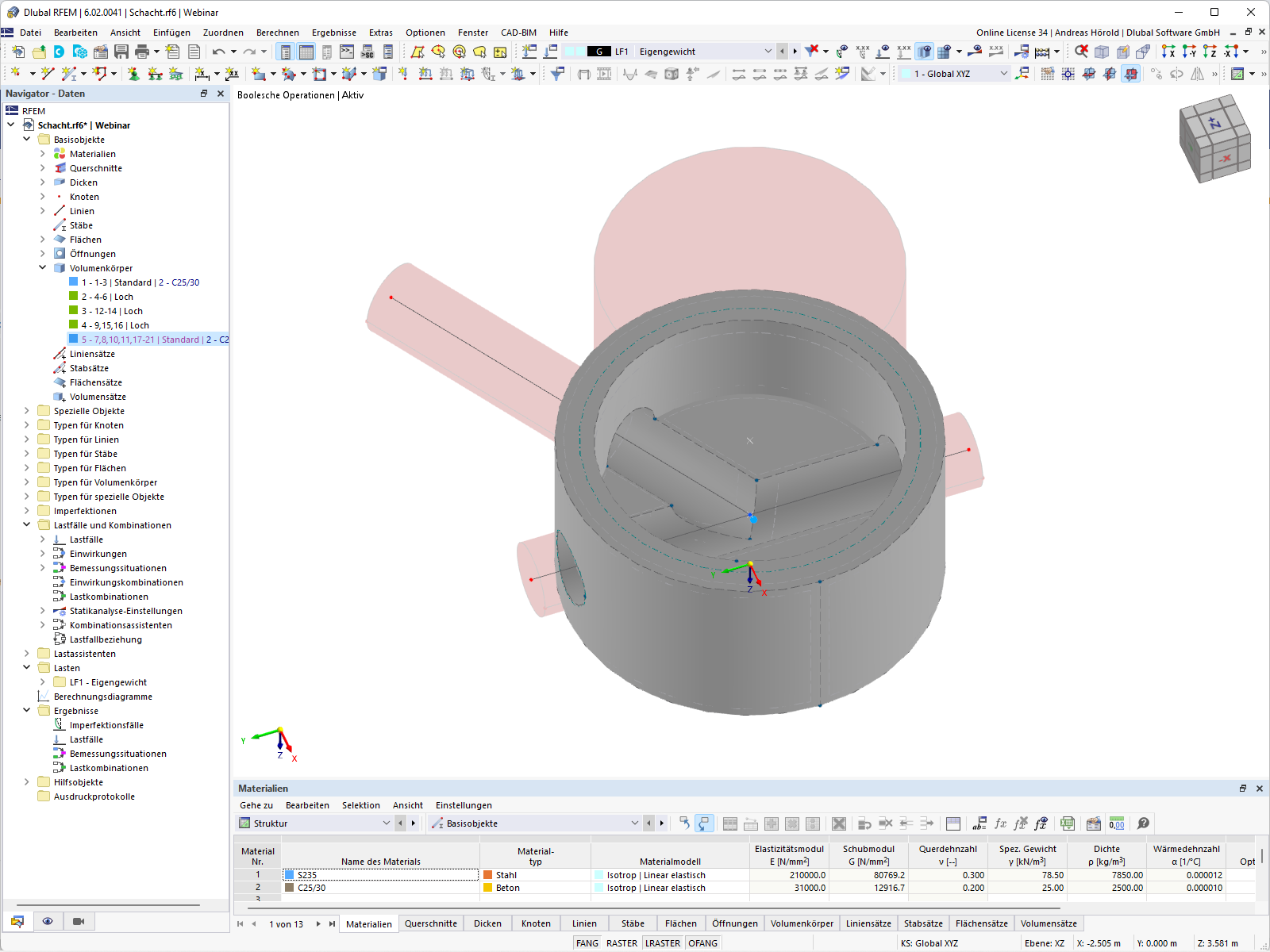Screen dimensions: 1270x952
Task: Click the decimal places 0,00 icon
Action: pyautogui.click(x=1117, y=823)
